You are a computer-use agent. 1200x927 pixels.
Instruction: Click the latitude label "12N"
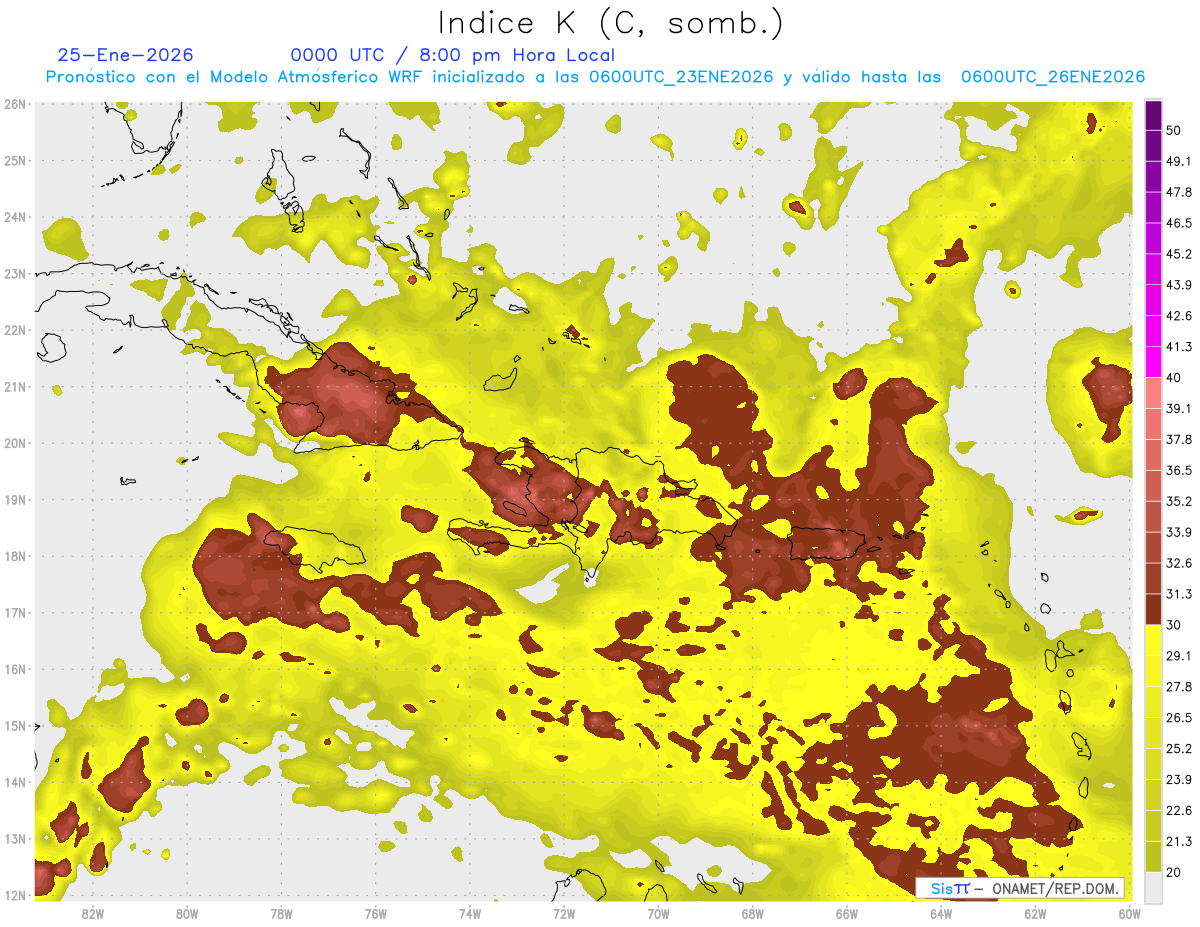(x=15, y=895)
